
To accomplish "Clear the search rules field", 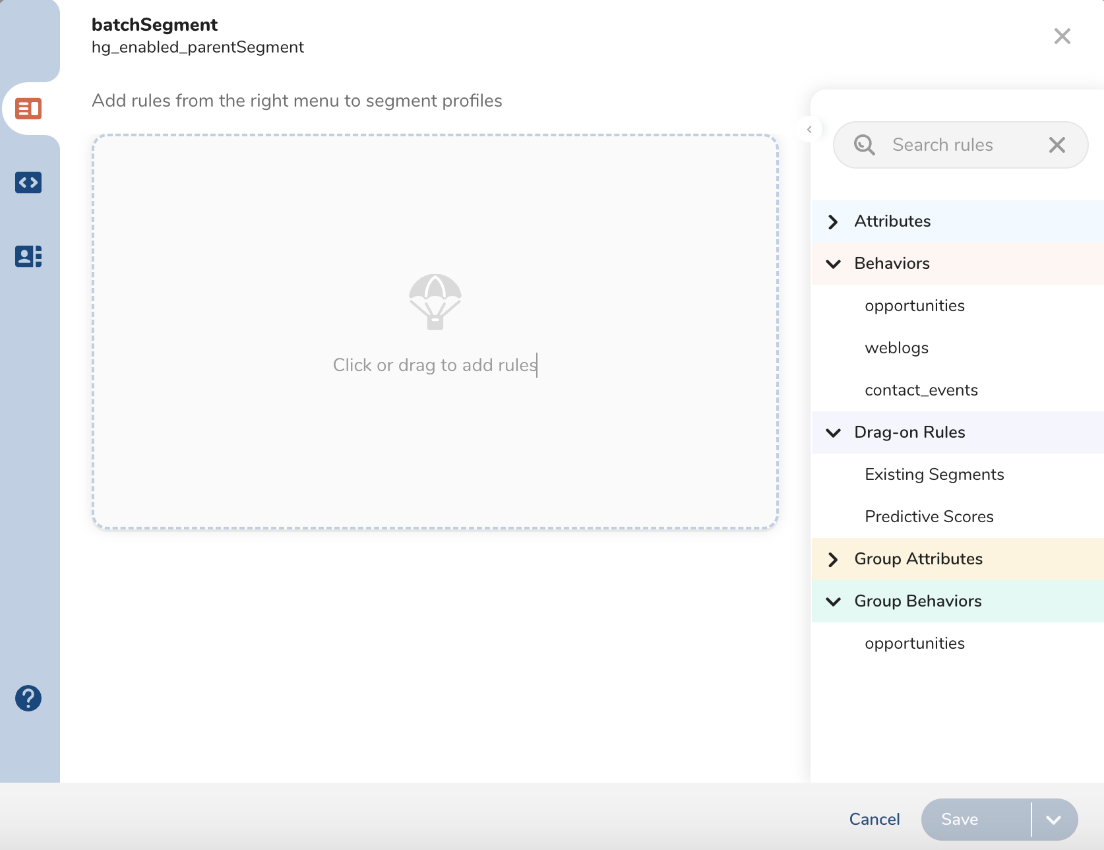I will pyautogui.click(x=1056, y=145).
